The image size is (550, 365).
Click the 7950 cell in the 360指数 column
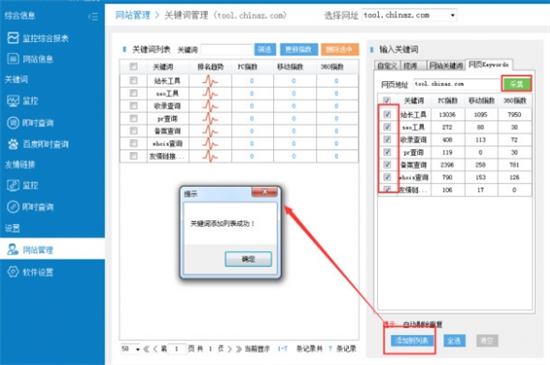[514, 115]
